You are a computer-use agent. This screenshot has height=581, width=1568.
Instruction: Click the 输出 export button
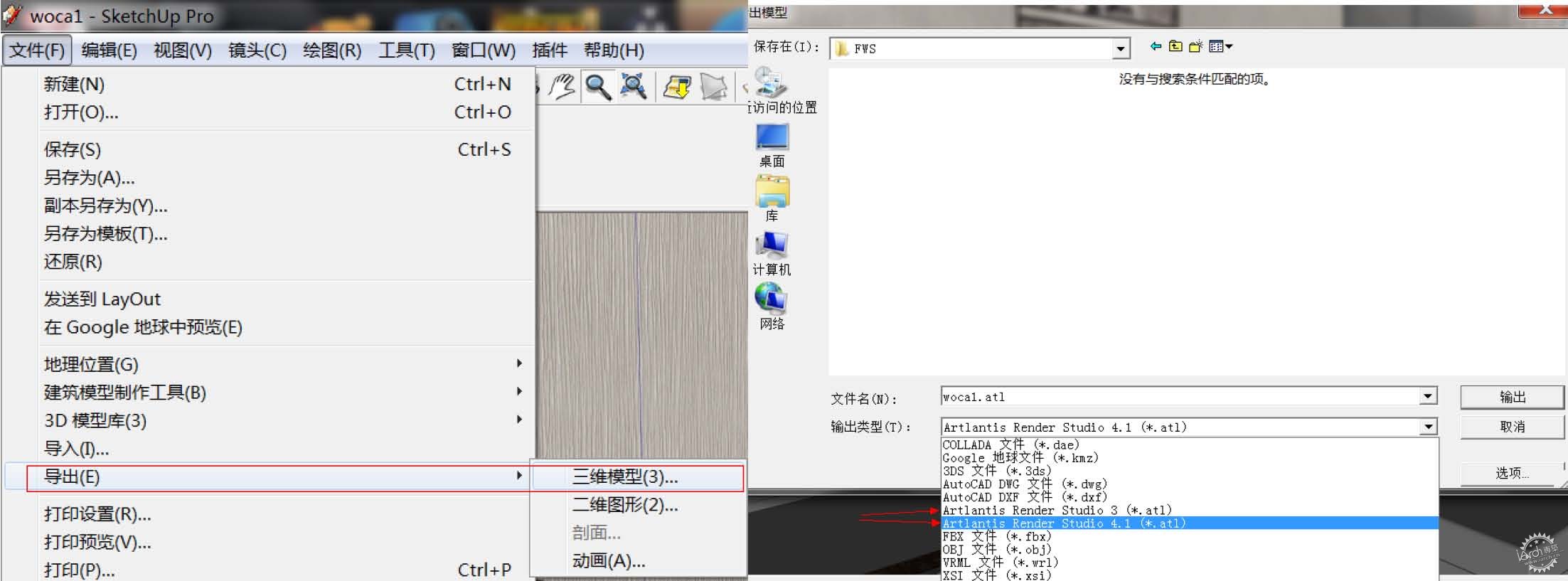[1512, 397]
